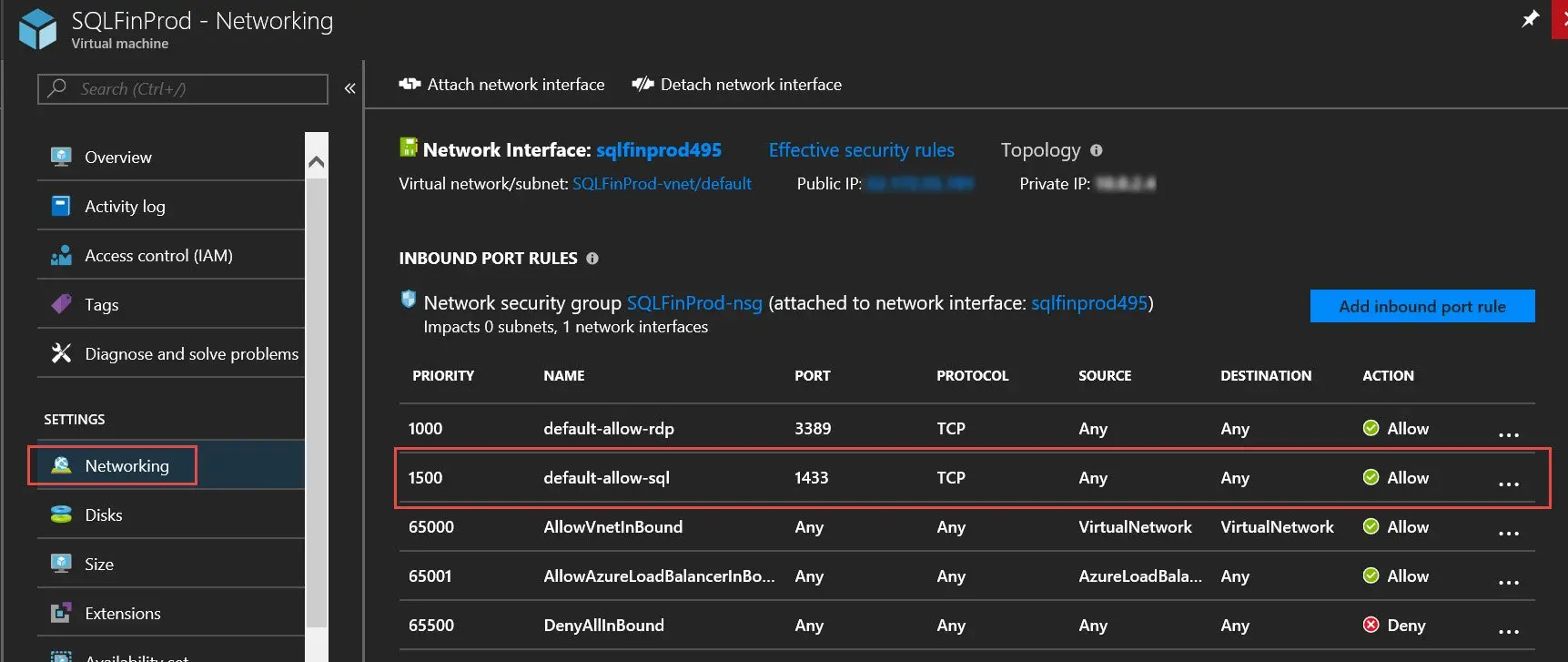Open more options for default-allow-sql
Viewport: 1568px width, 662px height.
[1509, 484]
